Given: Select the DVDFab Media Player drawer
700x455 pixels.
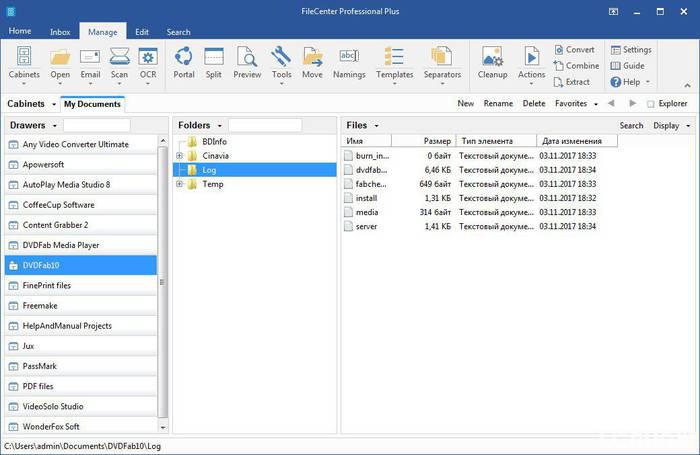Looking at the screenshot, I should (81, 245).
